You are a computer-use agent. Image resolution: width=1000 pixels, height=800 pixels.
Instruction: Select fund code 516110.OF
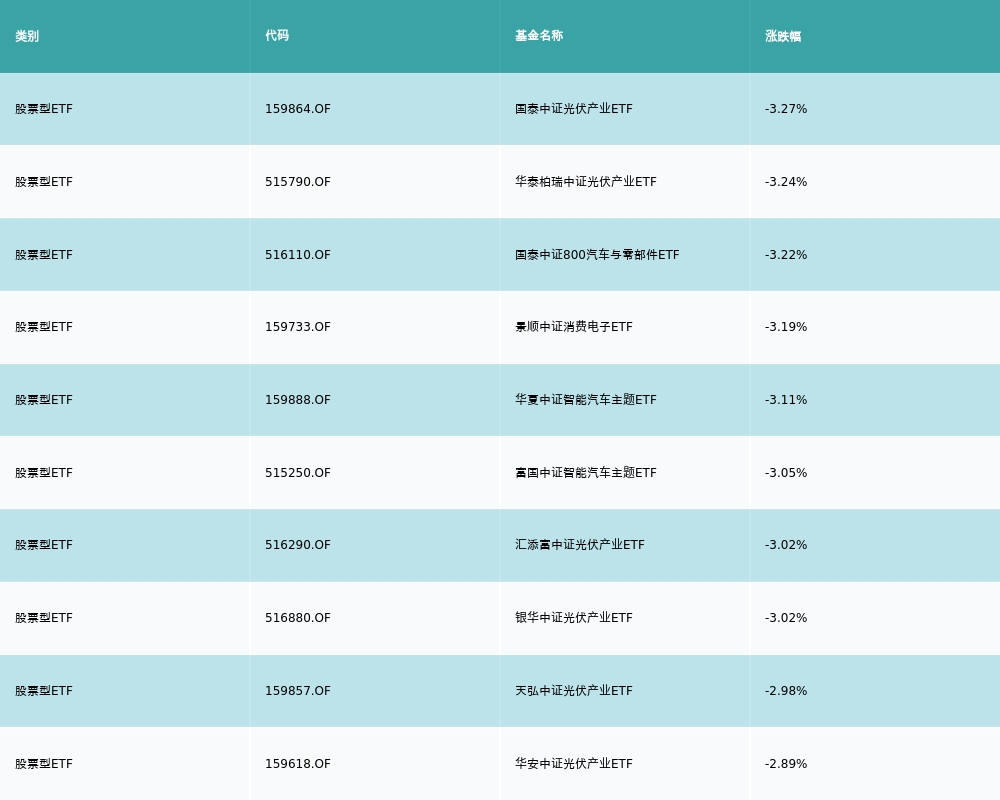[x=298, y=255]
